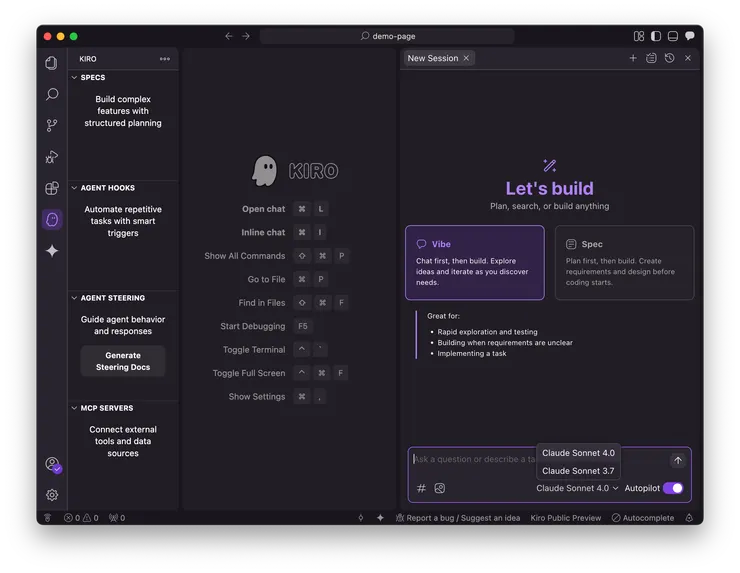Toggle bottom panel icon in title bar
740x573 pixels.
pyautogui.click(x=673, y=36)
